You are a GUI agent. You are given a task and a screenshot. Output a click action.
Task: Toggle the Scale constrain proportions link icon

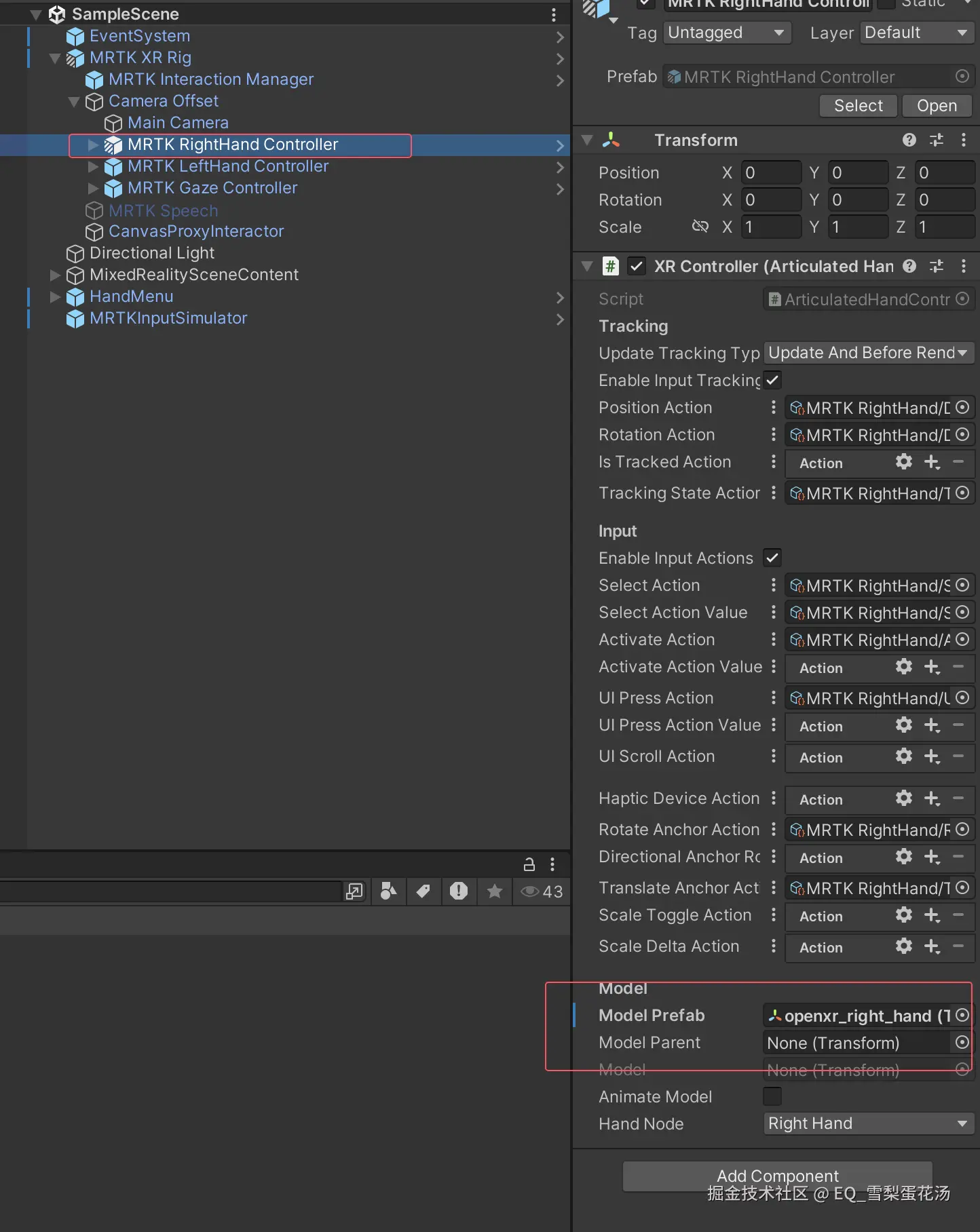pos(700,226)
